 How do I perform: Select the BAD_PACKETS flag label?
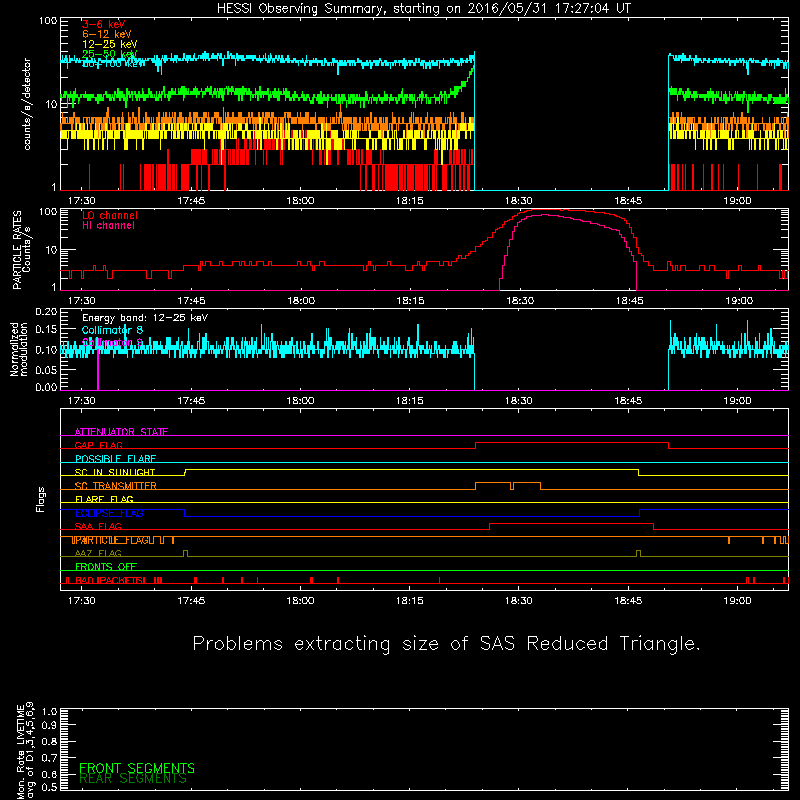click(x=110, y=580)
